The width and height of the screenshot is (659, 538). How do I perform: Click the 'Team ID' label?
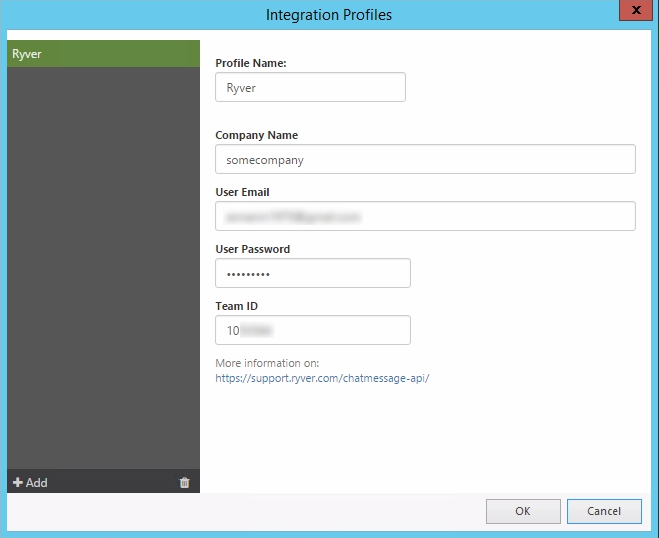237,306
